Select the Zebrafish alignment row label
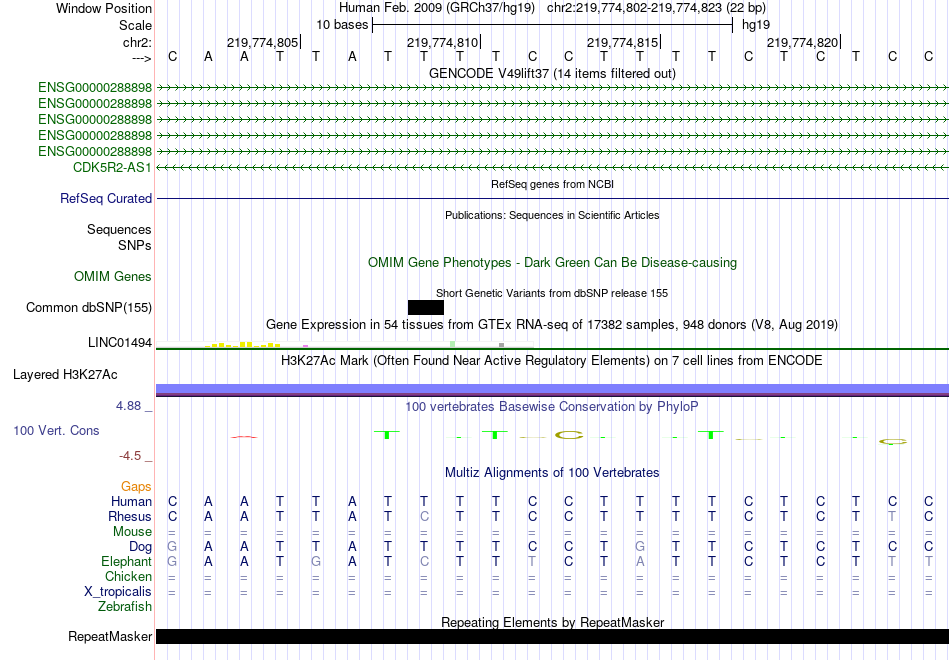Viewport: 950px width, 660px height. pyautogui.click(x=125, y=606)
